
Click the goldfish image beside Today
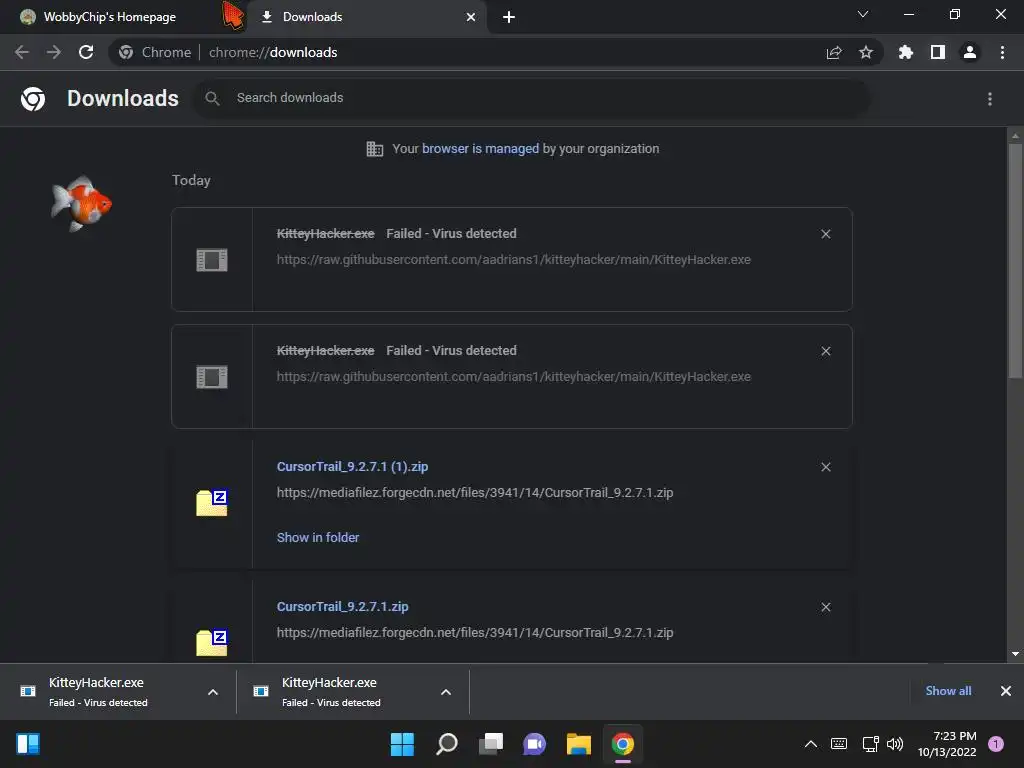(82, 203)
